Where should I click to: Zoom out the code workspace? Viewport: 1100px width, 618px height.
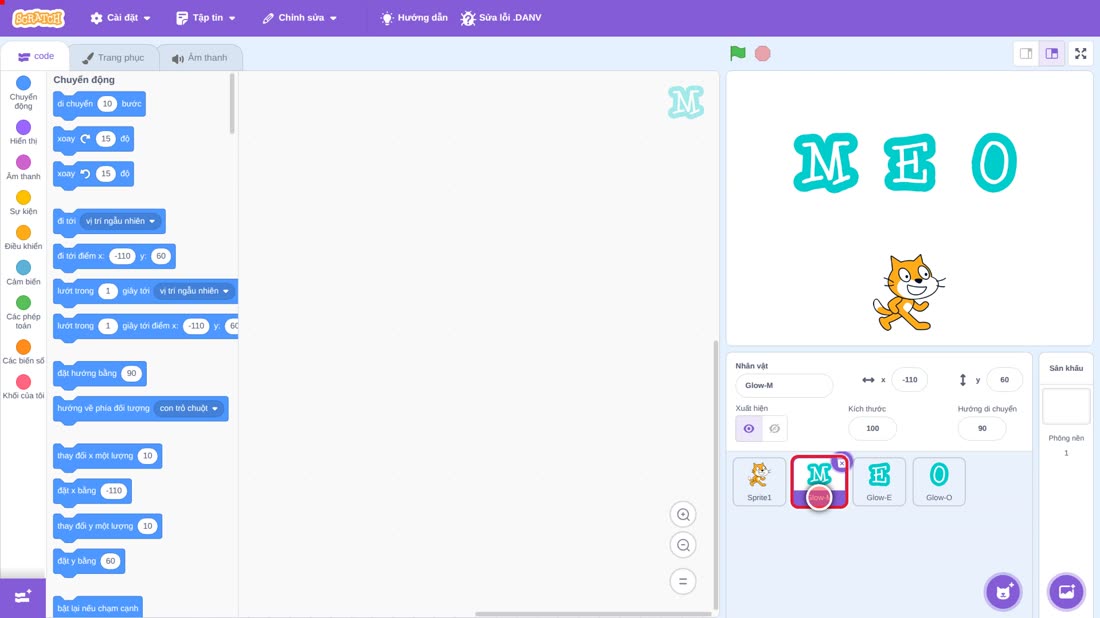(x=683, y=545)
